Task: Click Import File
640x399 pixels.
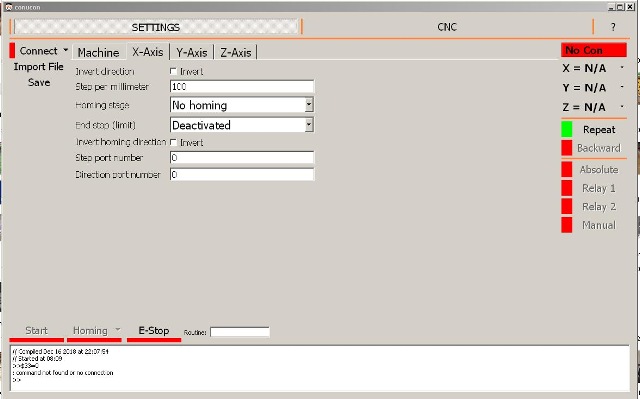Action: click(38, 66)
